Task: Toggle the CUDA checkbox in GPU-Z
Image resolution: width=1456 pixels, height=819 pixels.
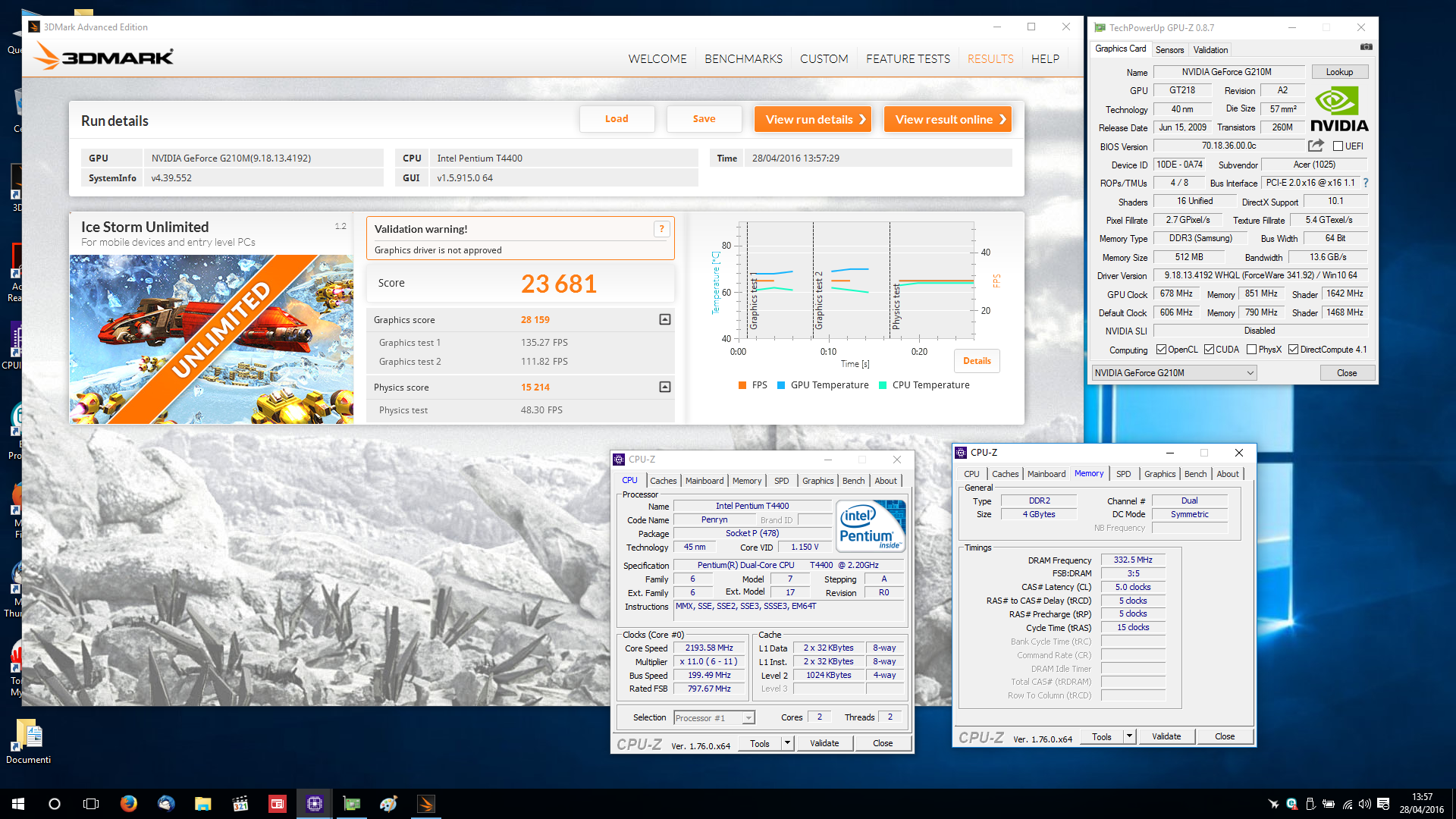Action: click(x=1209, y=350)
